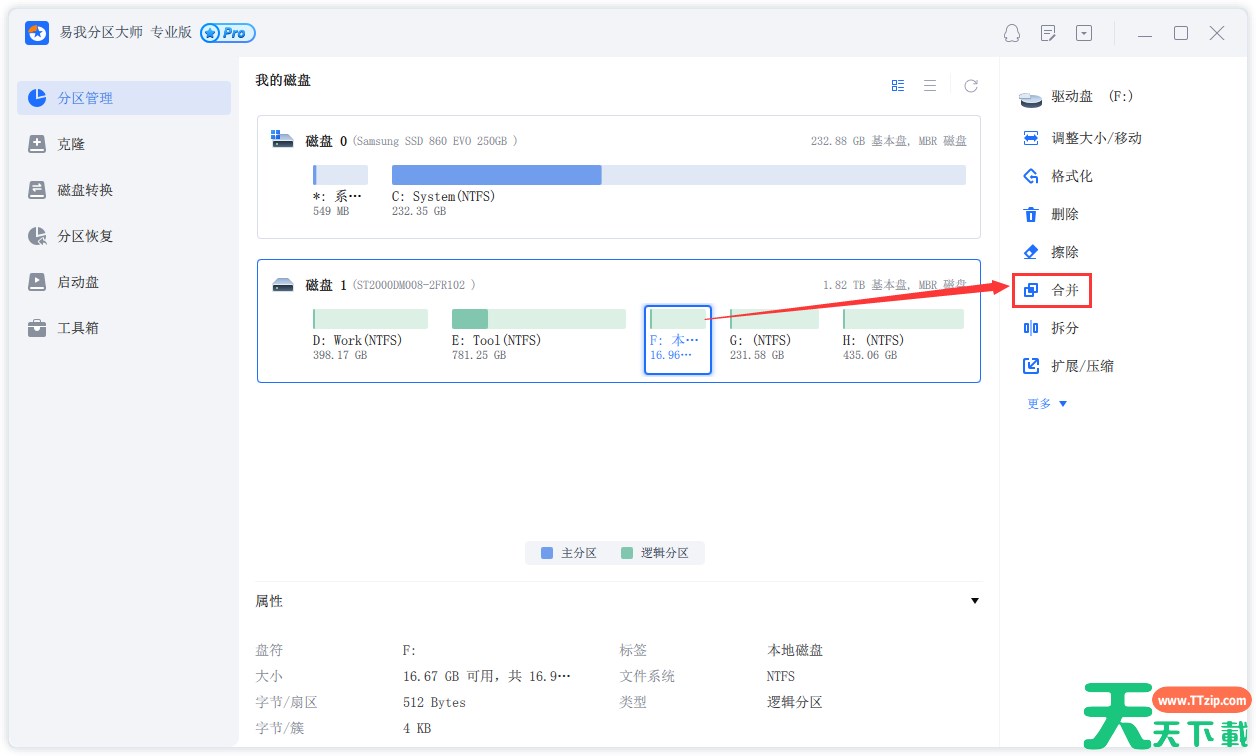Click 调整大小/移动 resize/move operation
Screen dimensions: 1256x756
coord(1095,138)
